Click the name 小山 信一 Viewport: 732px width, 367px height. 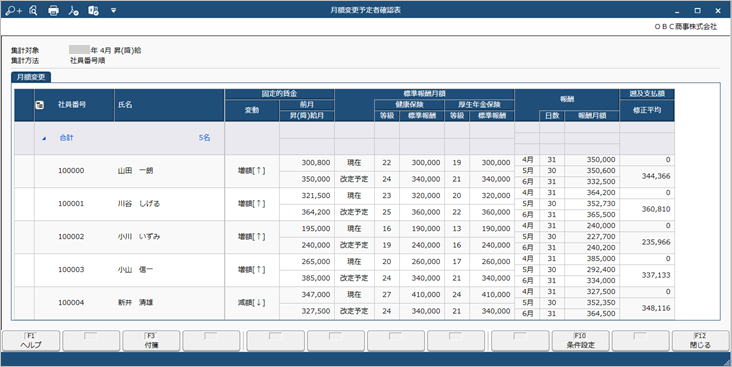tap(135, 270)
